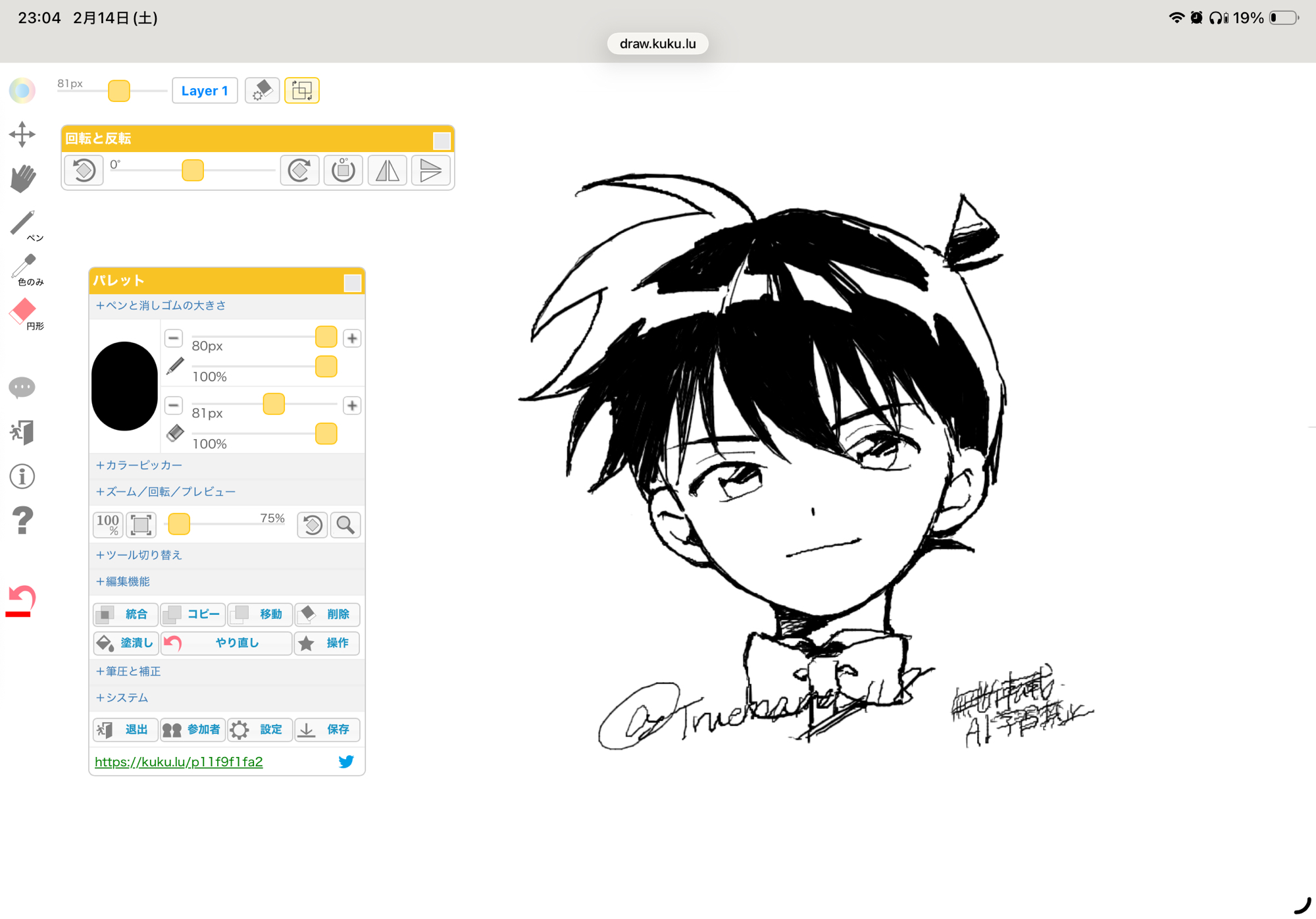The image size is (1316, 919).
Task: Select the hand pan tool
Action: [x=23, y=178]
